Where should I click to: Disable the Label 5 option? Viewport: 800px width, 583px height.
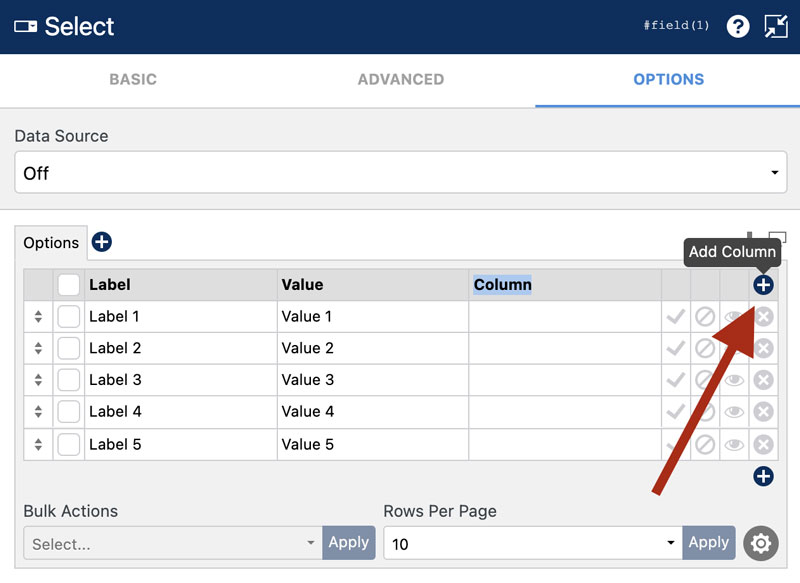click(705, 444)
